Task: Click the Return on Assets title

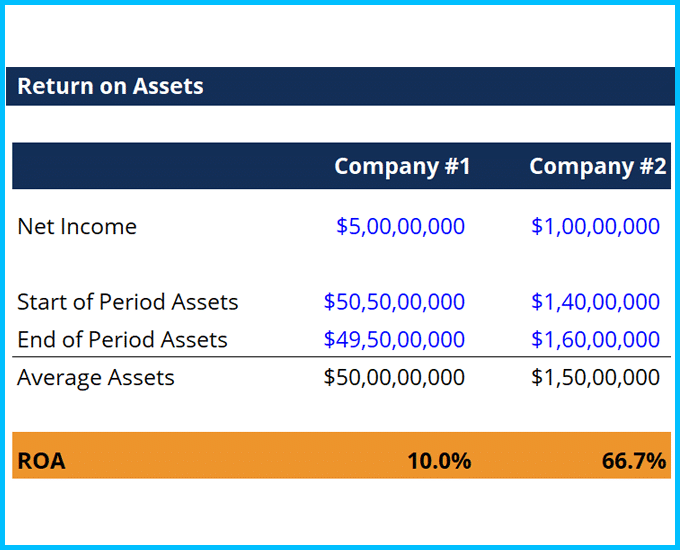Action: [110, 86]
